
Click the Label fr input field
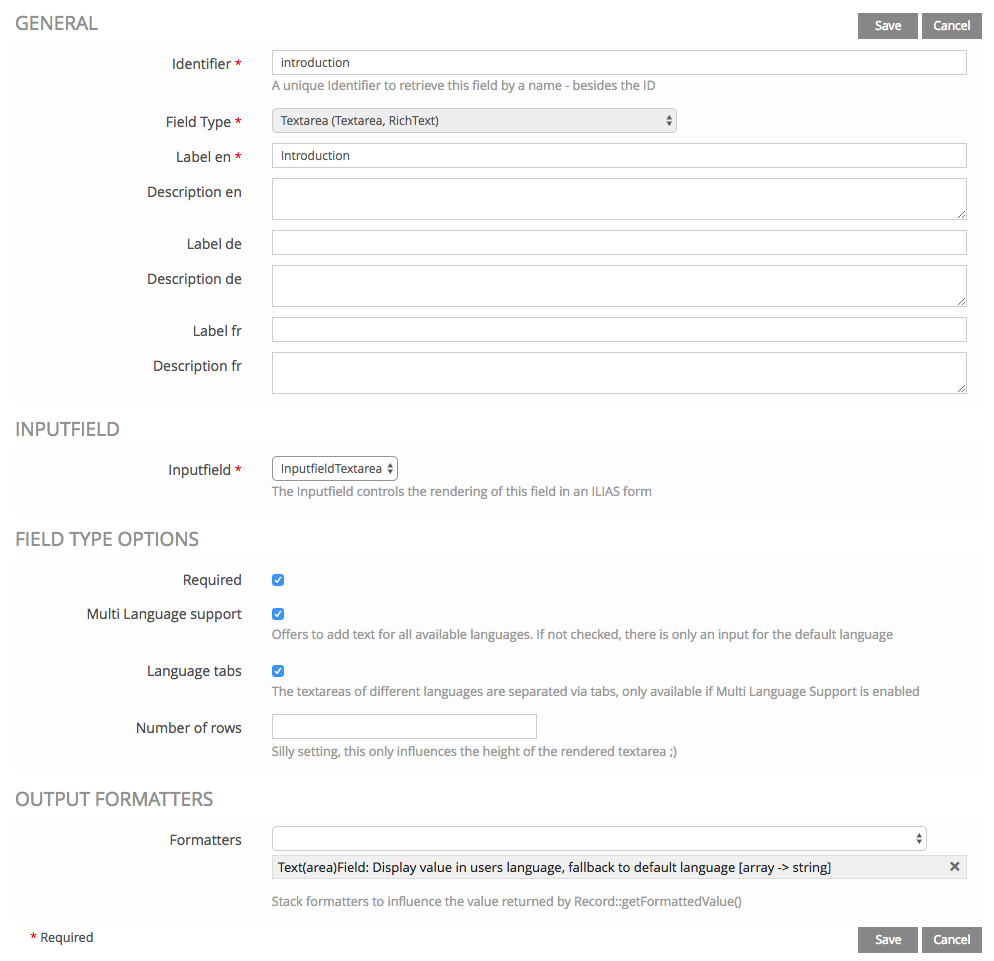[619, 330]
